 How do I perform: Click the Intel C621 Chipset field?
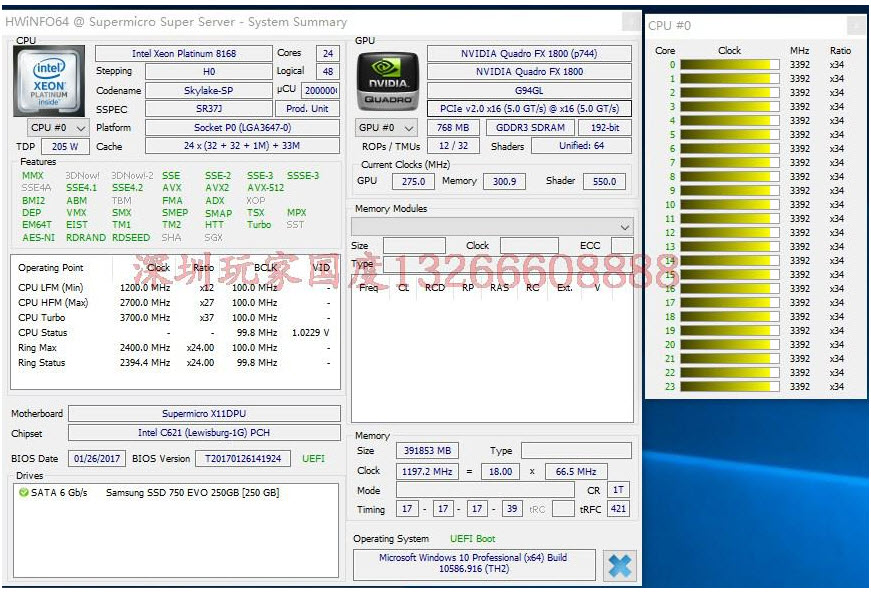204,433
